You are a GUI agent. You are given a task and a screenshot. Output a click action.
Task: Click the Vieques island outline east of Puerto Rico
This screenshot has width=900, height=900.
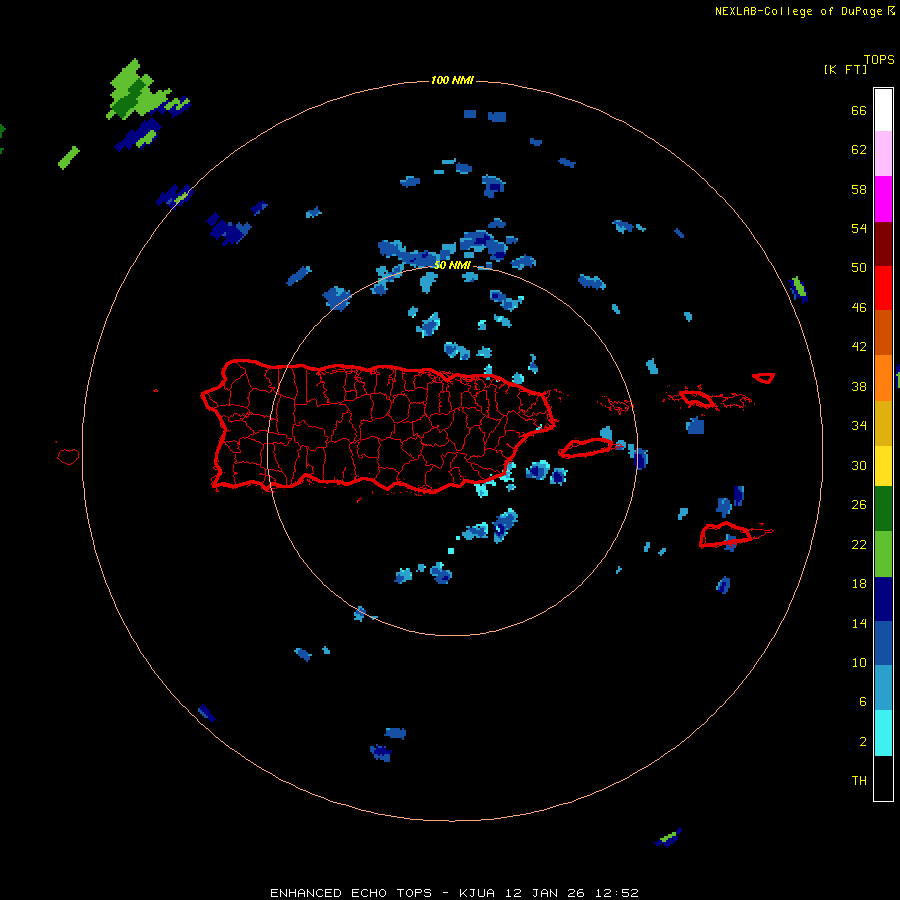point(587,448)
